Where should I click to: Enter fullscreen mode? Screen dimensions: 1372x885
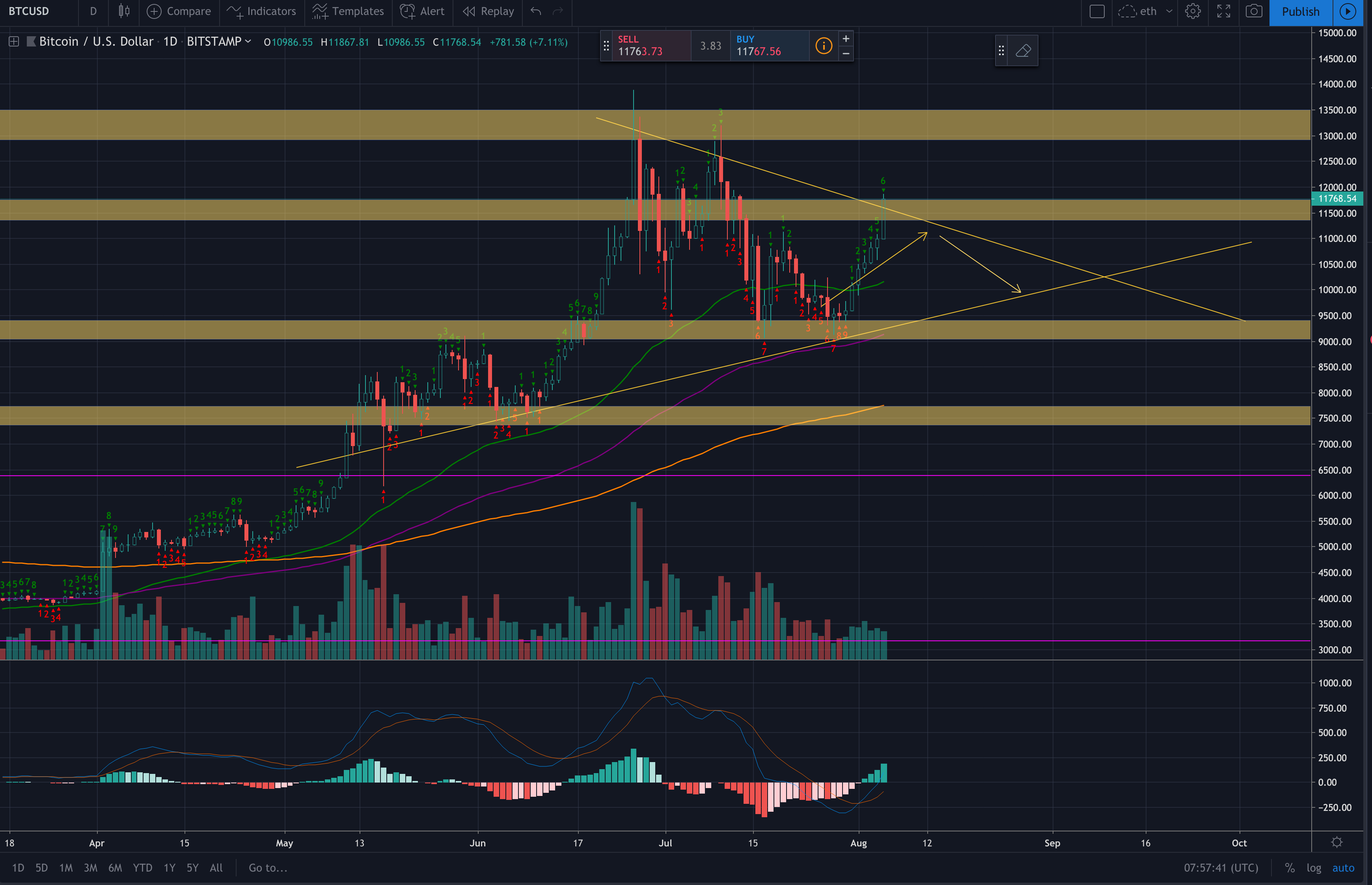coord(1224,11)
